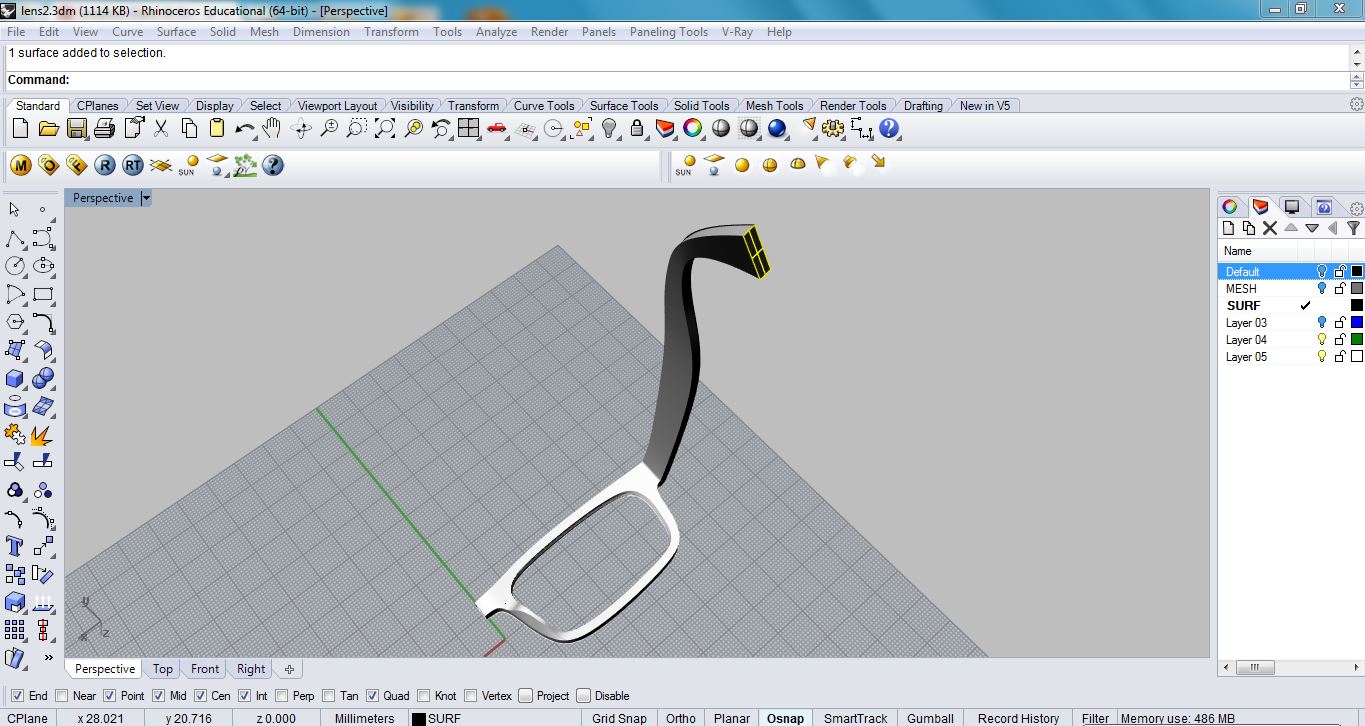Select the Pan hand tool
Image resolution: width=1365 pixels, height=726 pixels.
click(272, 128)
